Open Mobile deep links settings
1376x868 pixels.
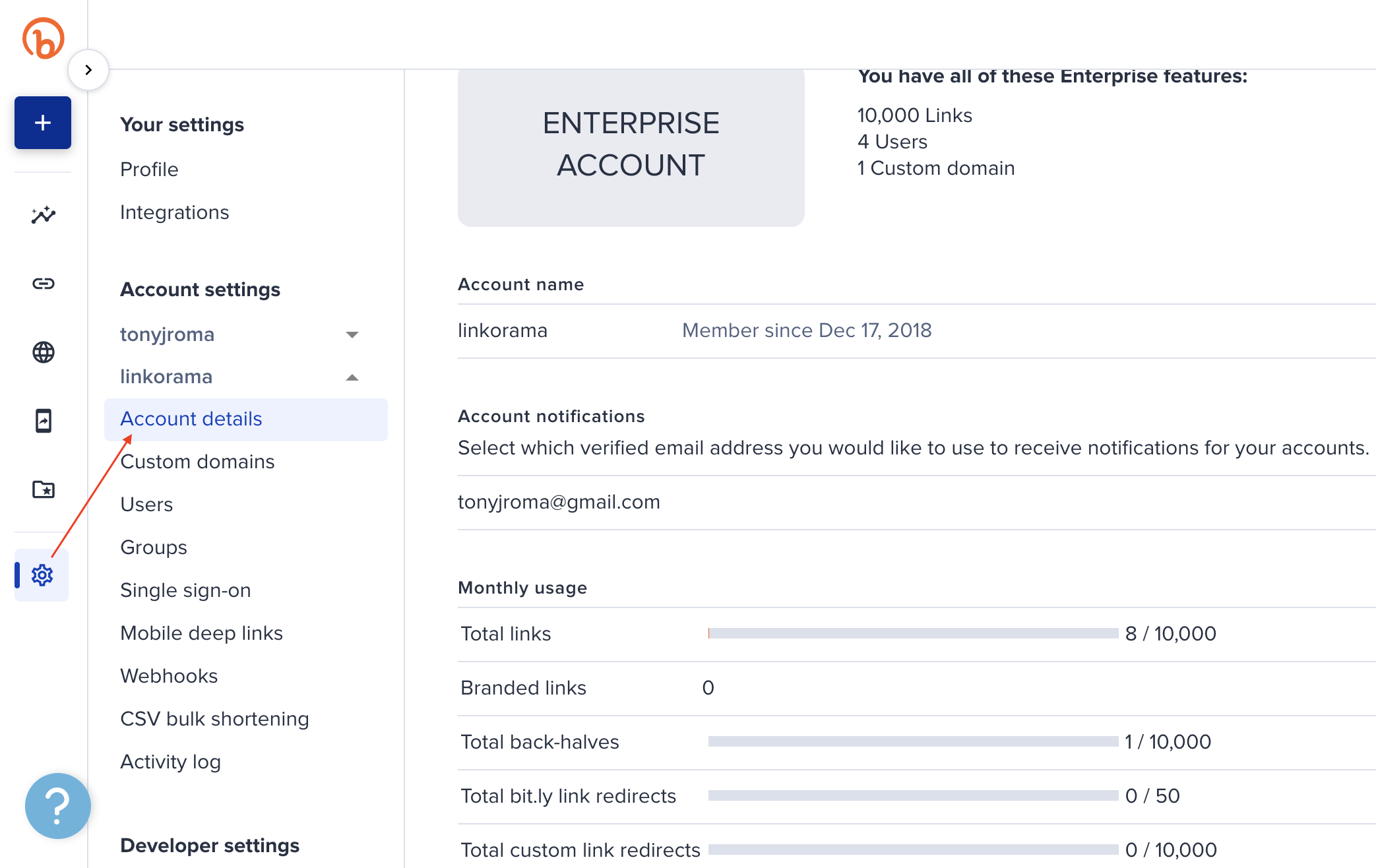[x=201, y=633]
